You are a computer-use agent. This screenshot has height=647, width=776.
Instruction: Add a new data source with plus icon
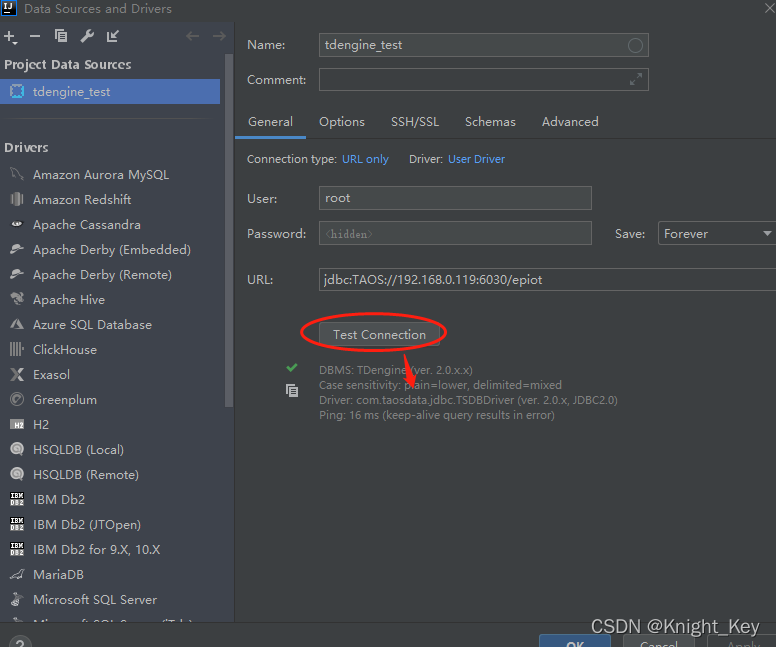click(x=10, y=37)
